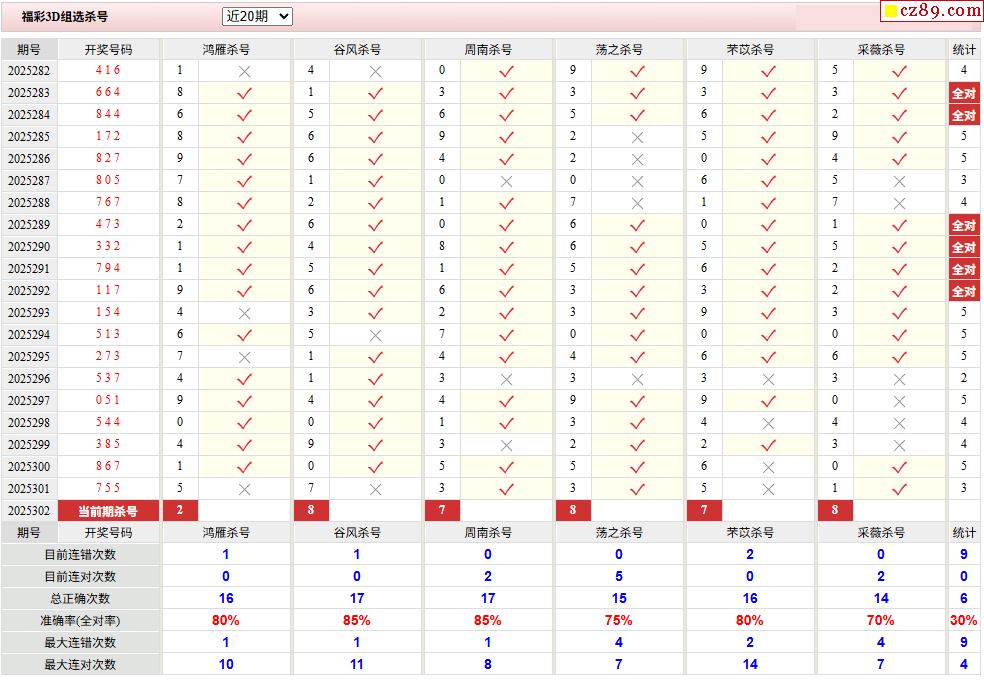Viewport: 984px width, 680px height.
Task: Click the cz89.com site logo
Action: tap(939, 11)
